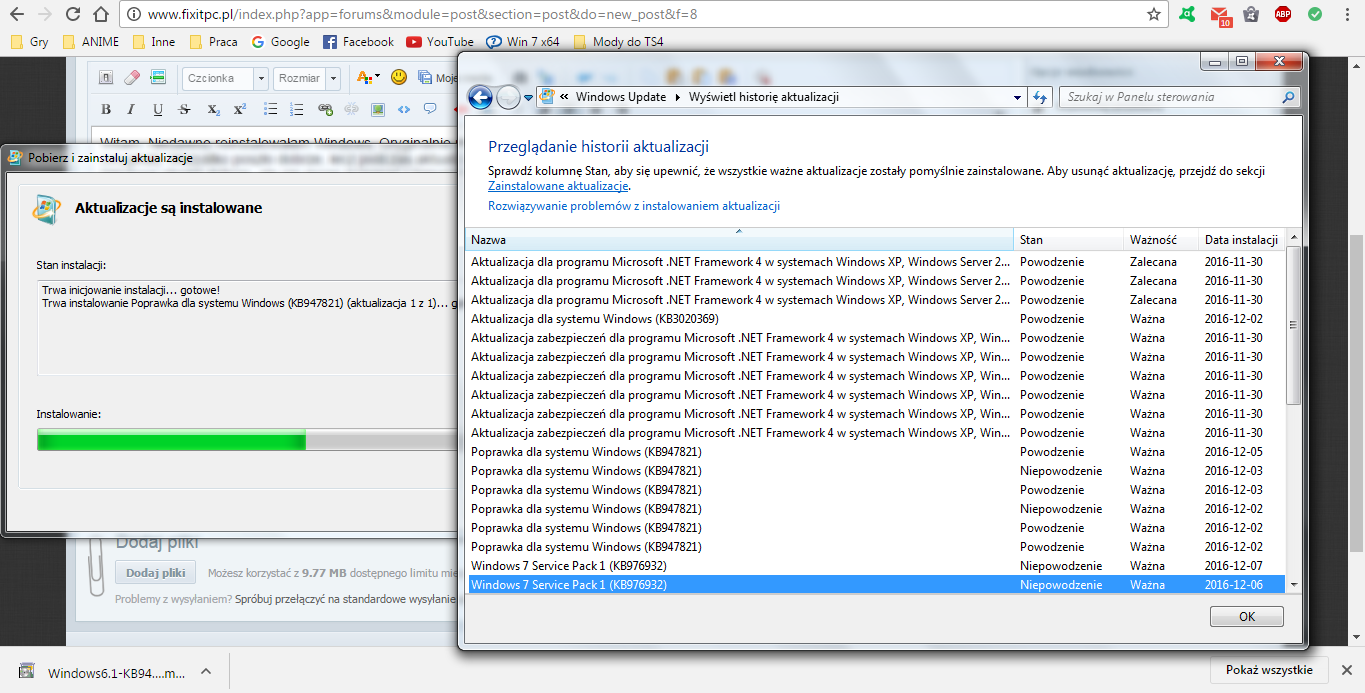Viewport: 1365px width, 693px height.
Task: Open the Praca bookmarks folder
Action: click(213, 42)
